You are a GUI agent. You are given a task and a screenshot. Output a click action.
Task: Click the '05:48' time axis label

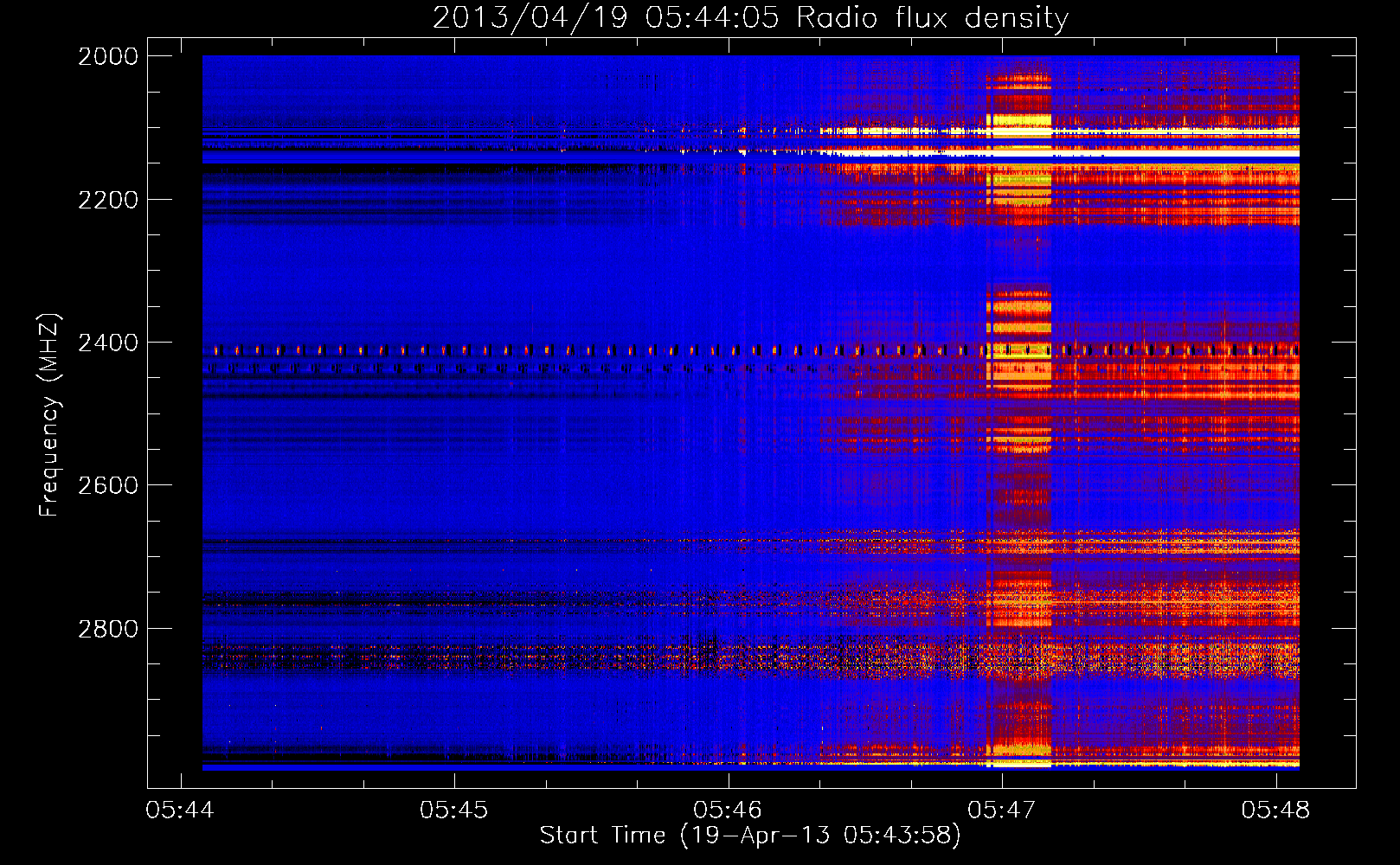[x=1275, y=811]
